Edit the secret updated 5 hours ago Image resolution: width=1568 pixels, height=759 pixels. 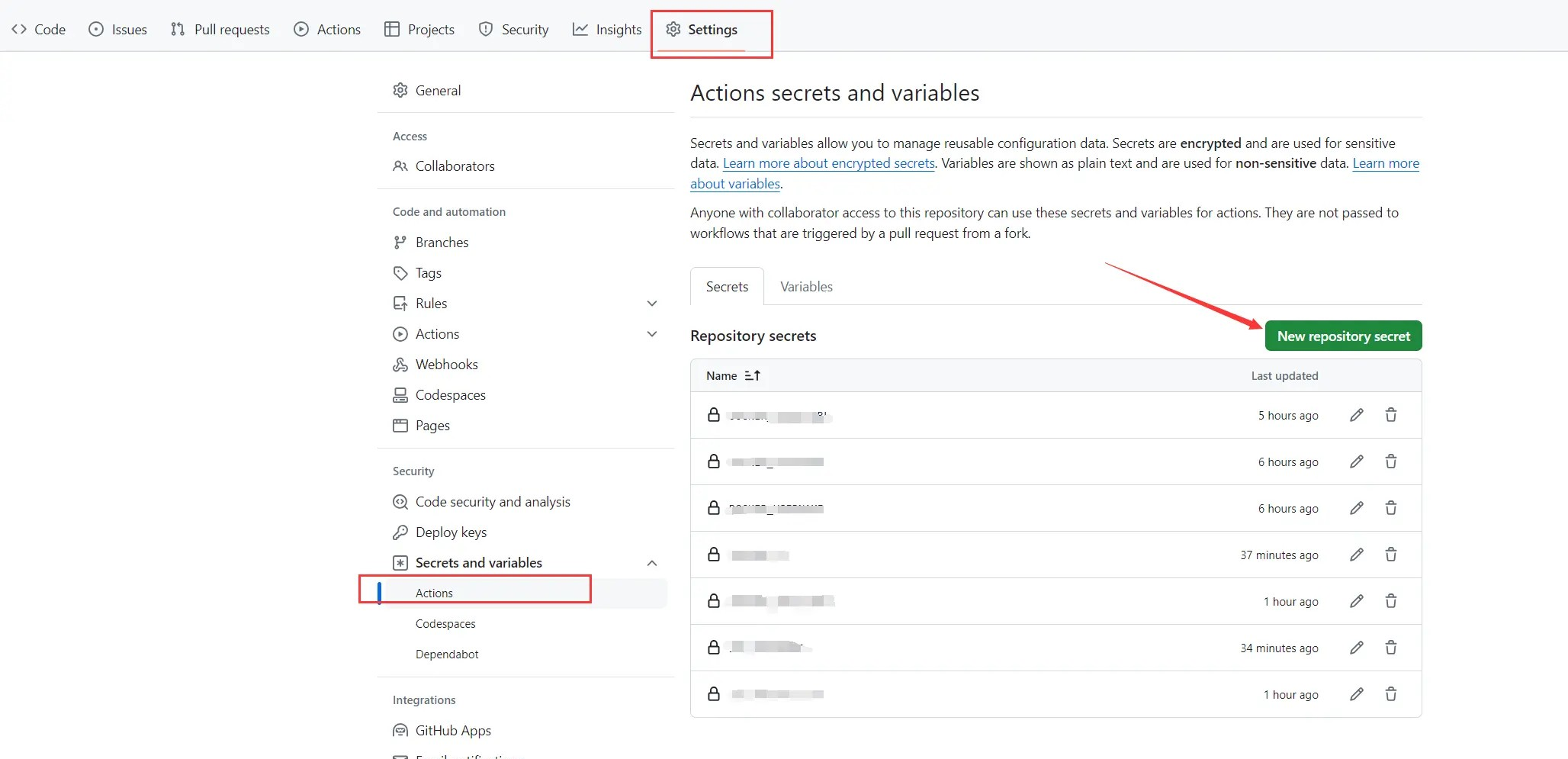[1356, 415]
